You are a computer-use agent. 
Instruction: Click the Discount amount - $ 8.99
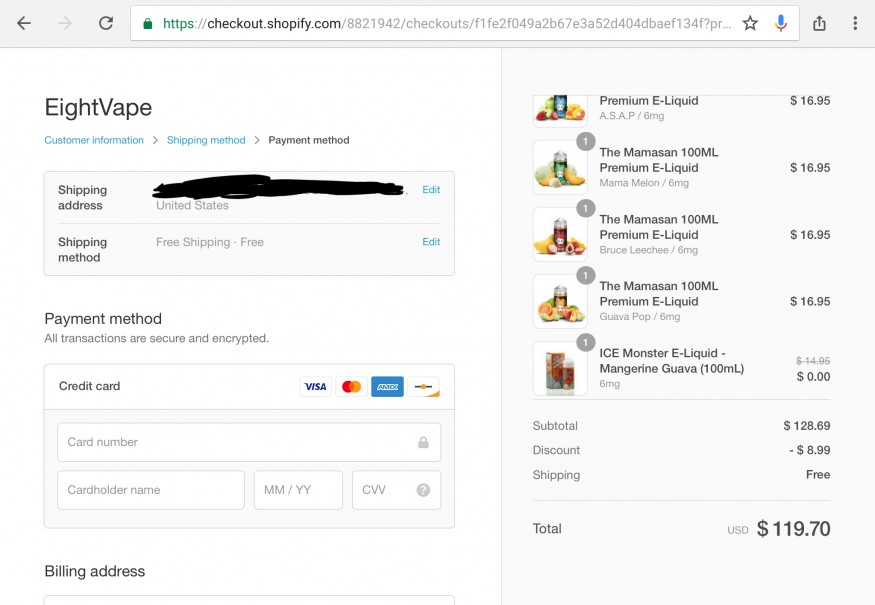[809, 450]
